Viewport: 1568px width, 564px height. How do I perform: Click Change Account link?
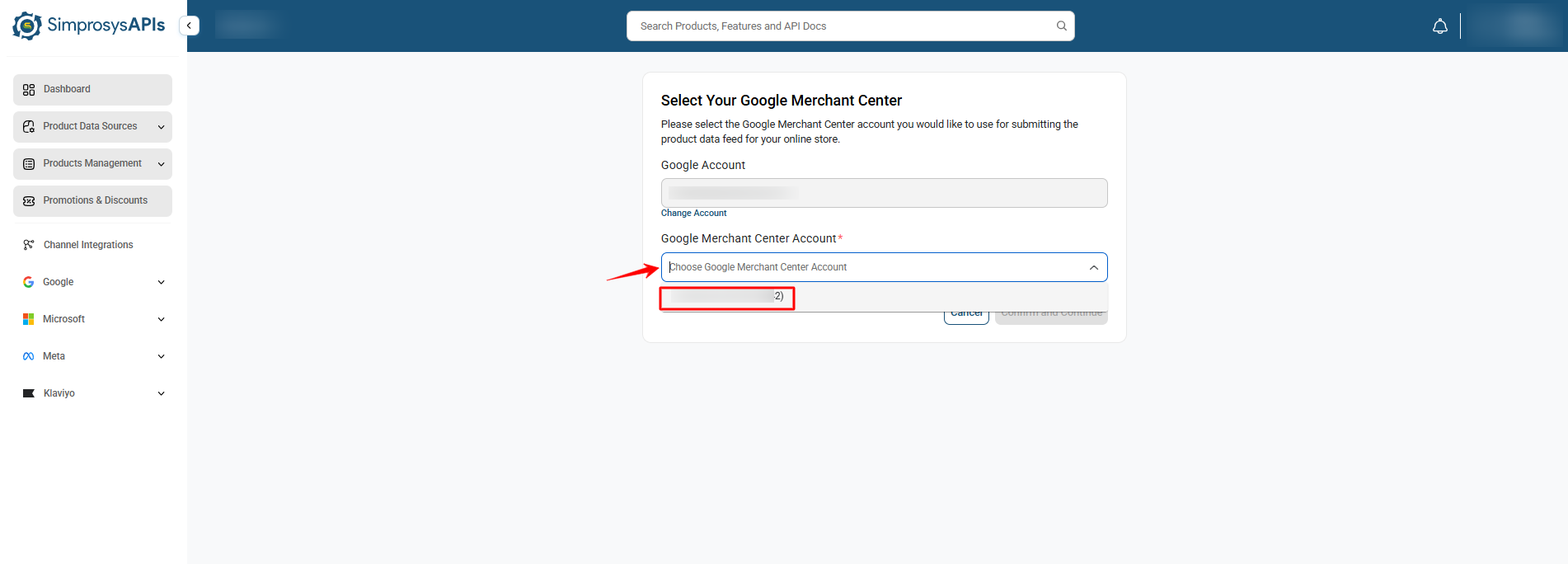693,213
